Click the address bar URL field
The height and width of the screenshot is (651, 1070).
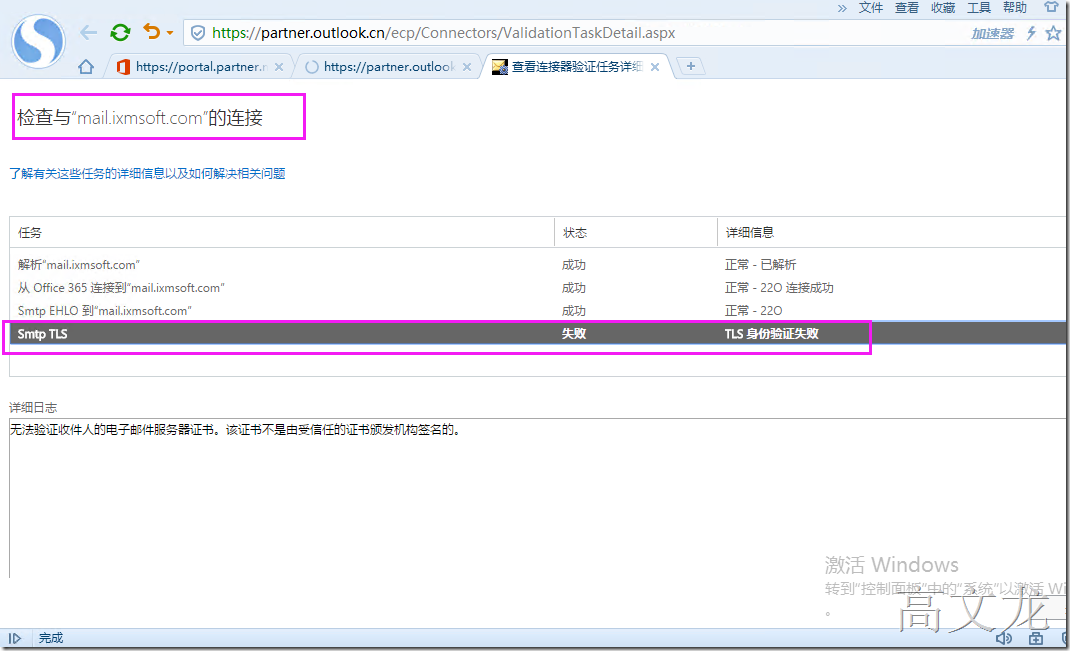tap(444, 33)
